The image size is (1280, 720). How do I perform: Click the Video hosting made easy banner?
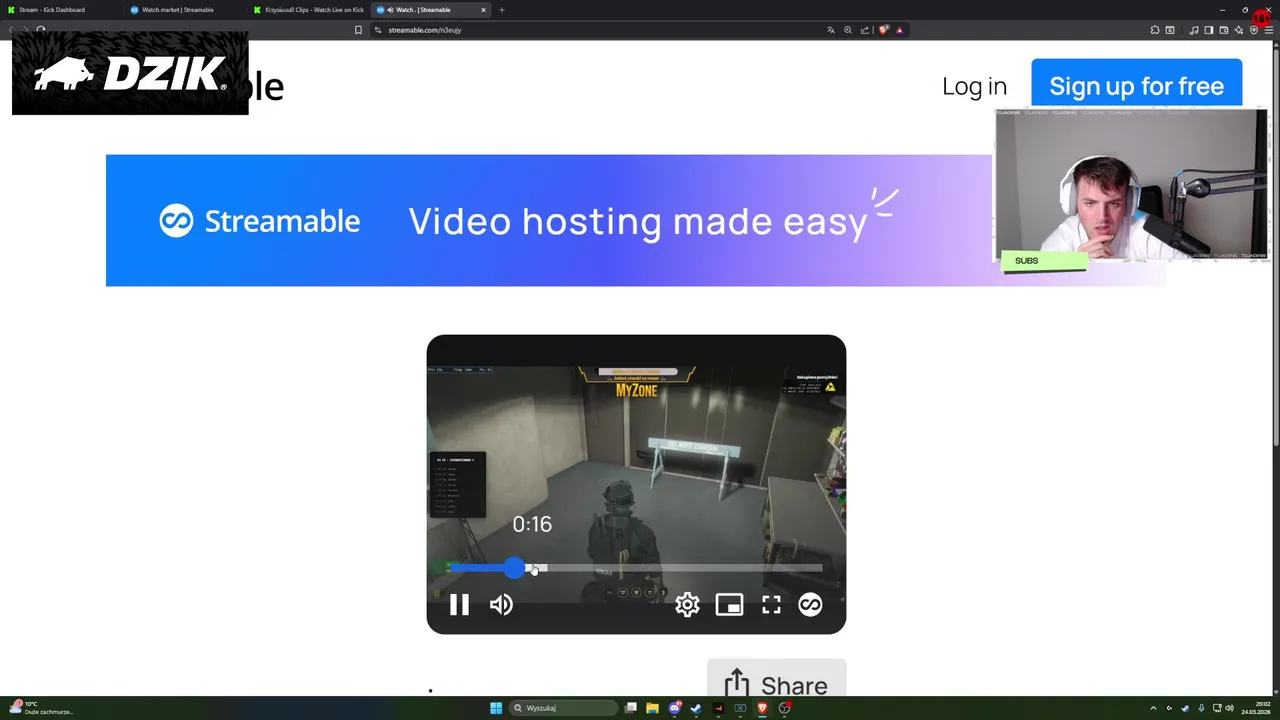tap(638, 221)
